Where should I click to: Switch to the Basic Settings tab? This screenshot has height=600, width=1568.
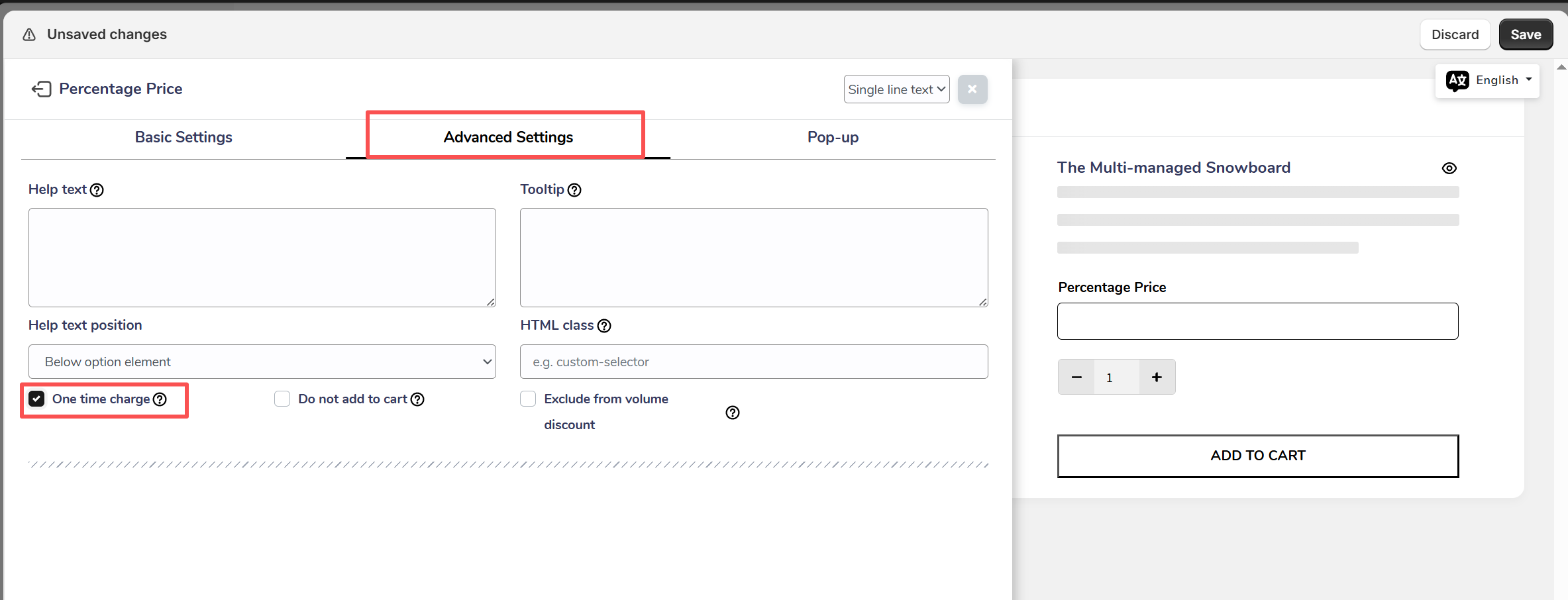click(x=183, y=137)
